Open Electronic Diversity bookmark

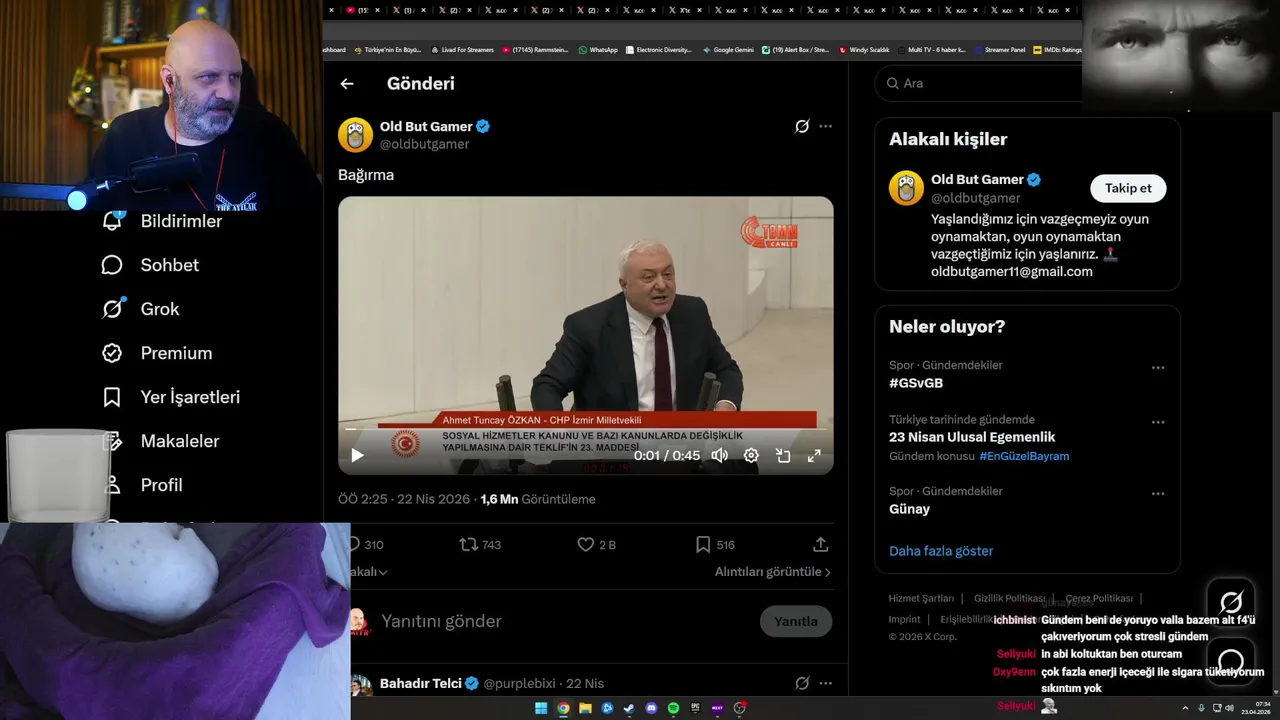(x=659, y=49)
